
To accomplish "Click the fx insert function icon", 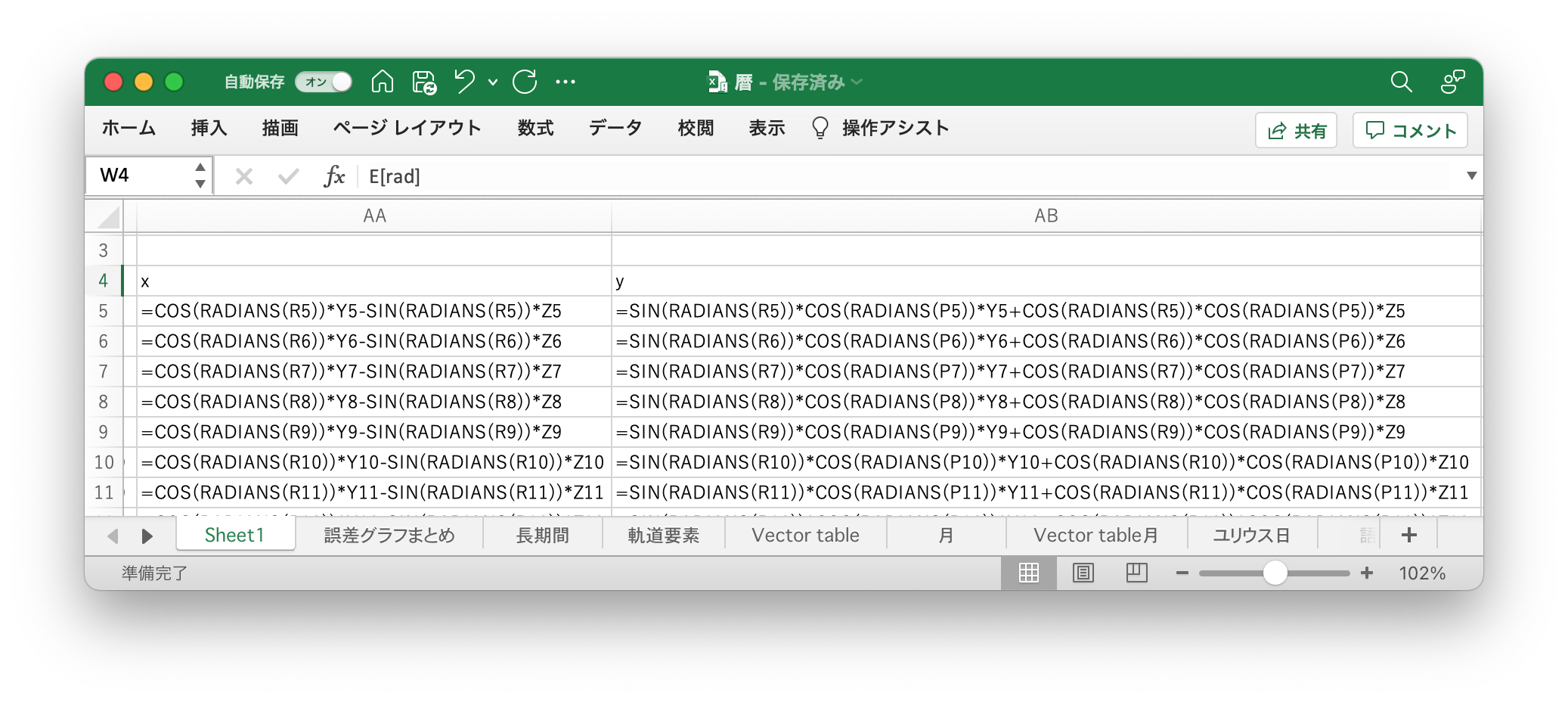I will (x=333, y=176).
